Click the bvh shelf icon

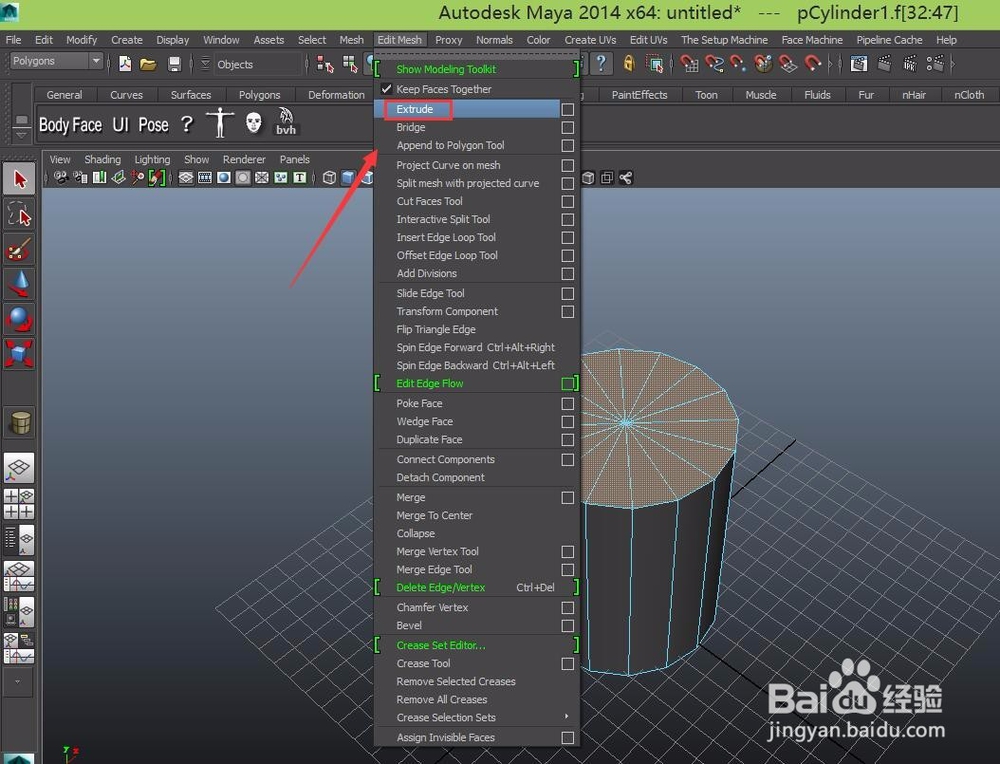[286, 122]
